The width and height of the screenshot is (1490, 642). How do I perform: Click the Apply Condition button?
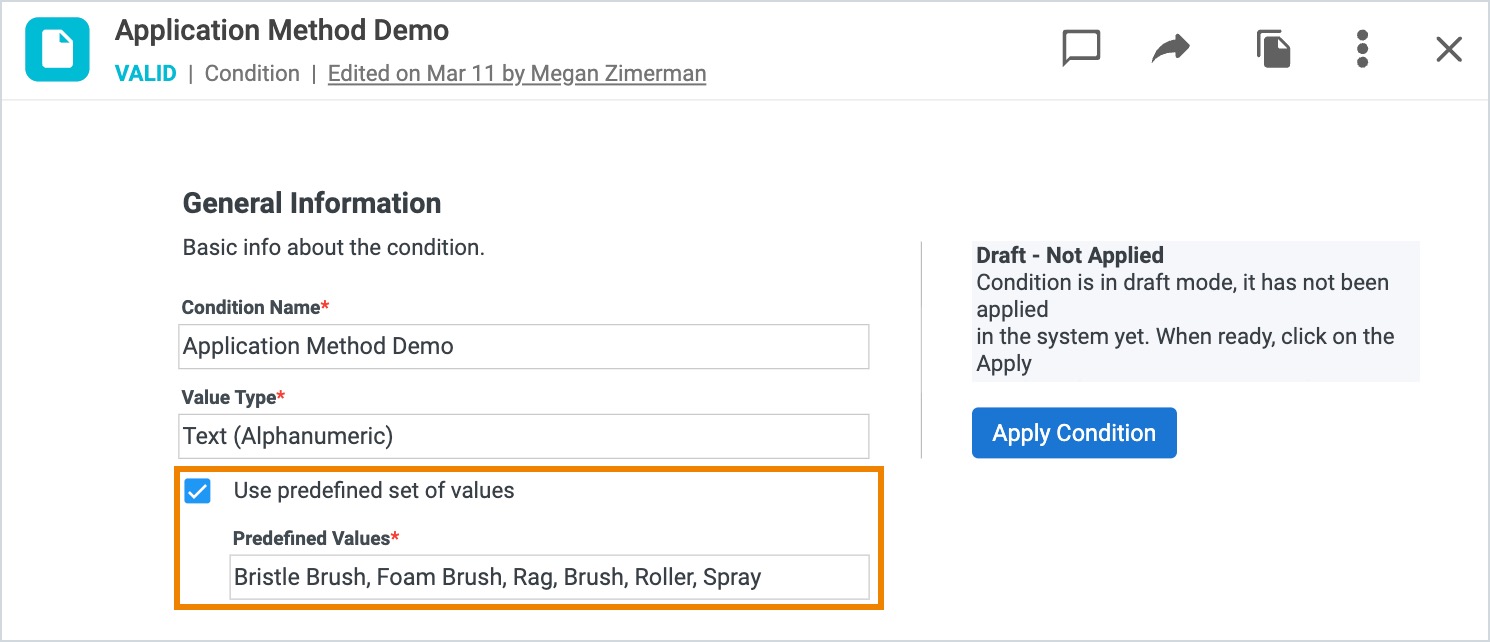(1074, 433)
